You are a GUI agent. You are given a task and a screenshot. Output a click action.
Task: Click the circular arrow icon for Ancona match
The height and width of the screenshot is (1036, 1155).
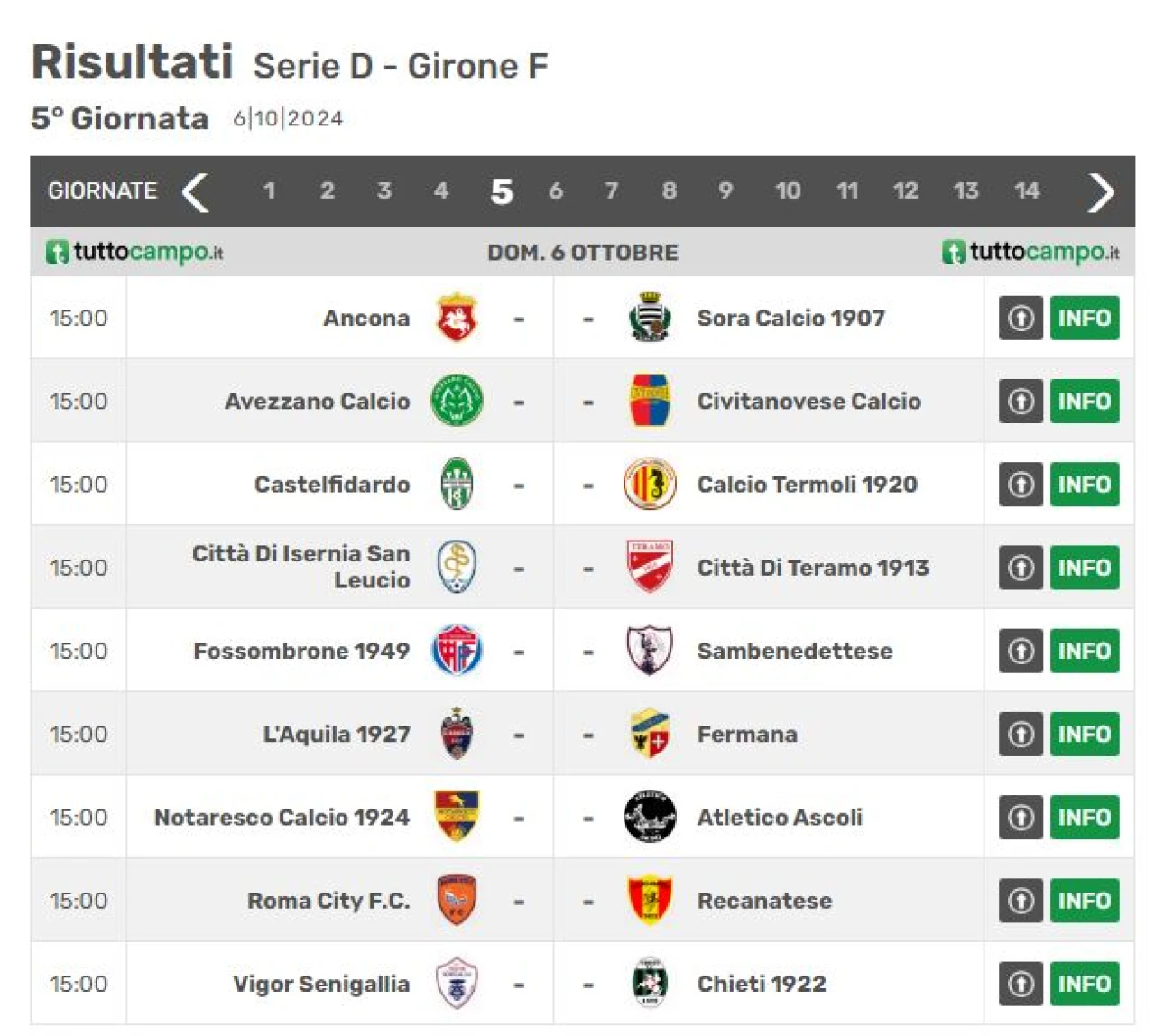point(1021,318)
